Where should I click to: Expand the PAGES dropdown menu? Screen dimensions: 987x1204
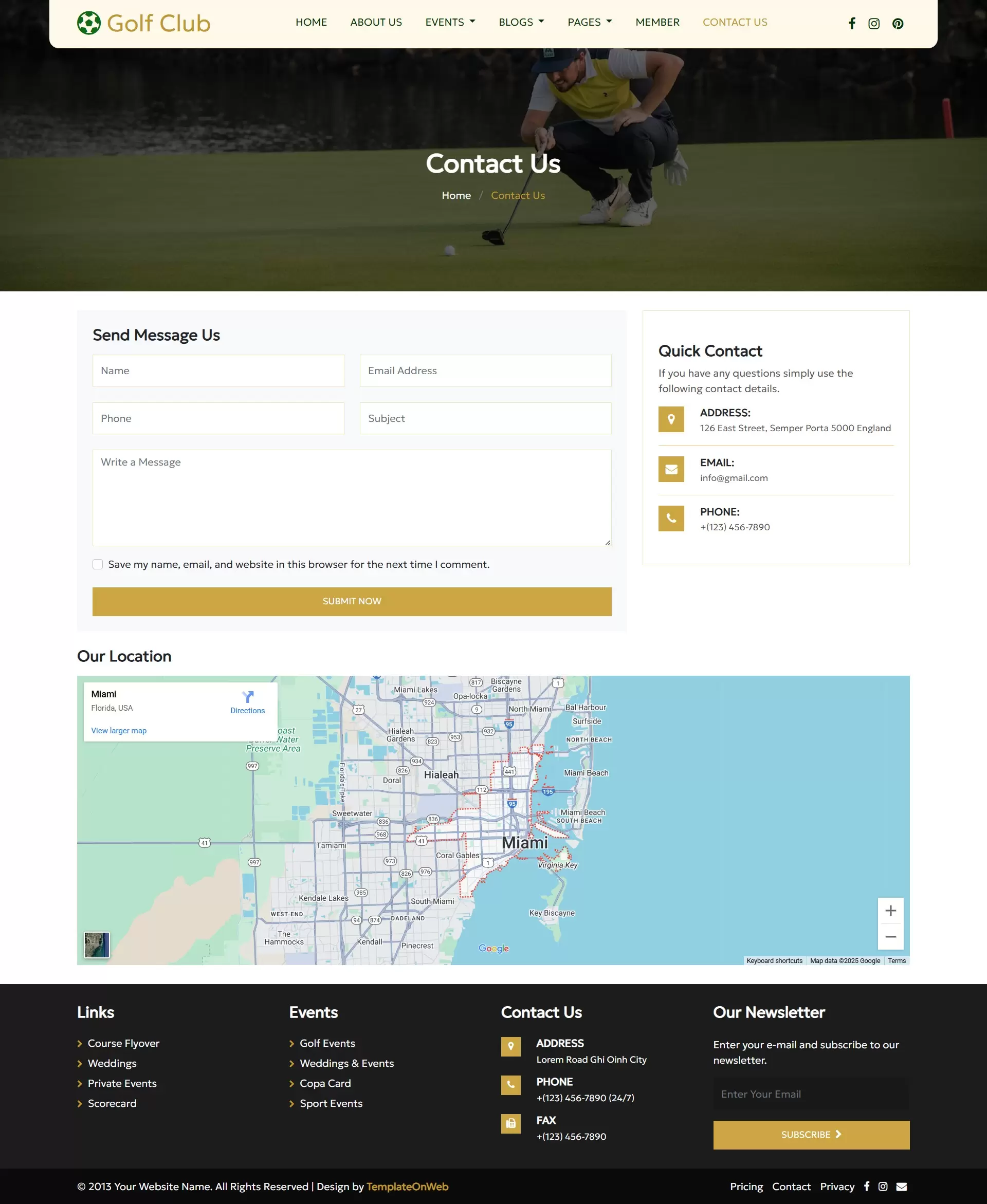click(x=590, y=22)
